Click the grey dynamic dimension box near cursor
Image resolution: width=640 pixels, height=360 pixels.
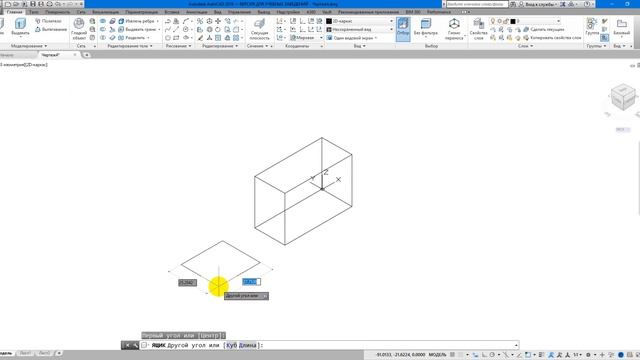pyautogui.click(x=187, y=282)
